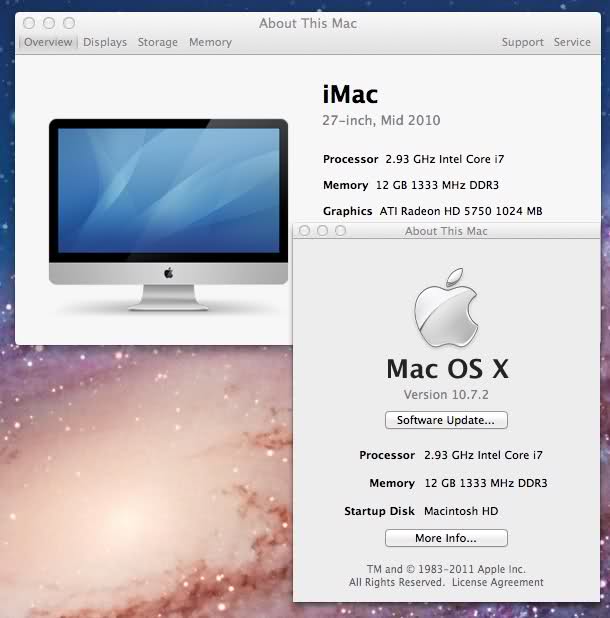Click 'TM and © 1983-2011 Apple Inc.' text

point(446,569)
